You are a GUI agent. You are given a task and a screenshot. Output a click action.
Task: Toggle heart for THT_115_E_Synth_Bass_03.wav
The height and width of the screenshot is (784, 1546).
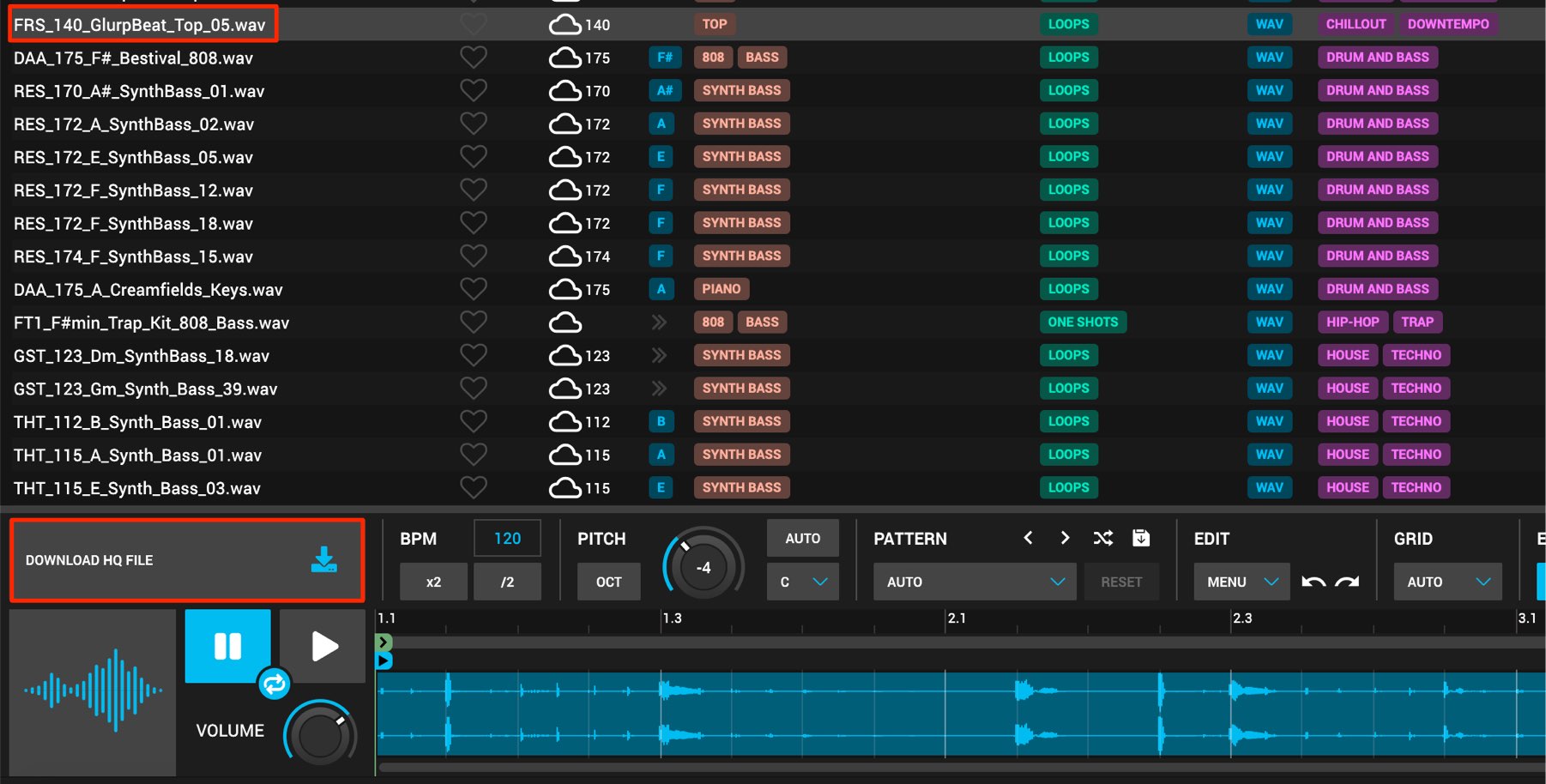(x=474, y=487)
